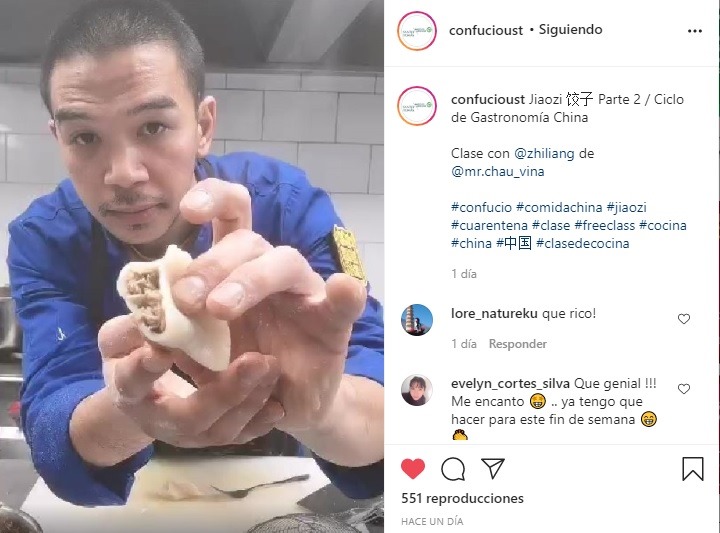
Task: Open the comment speech bubble icon
Action: pos(453,469)
